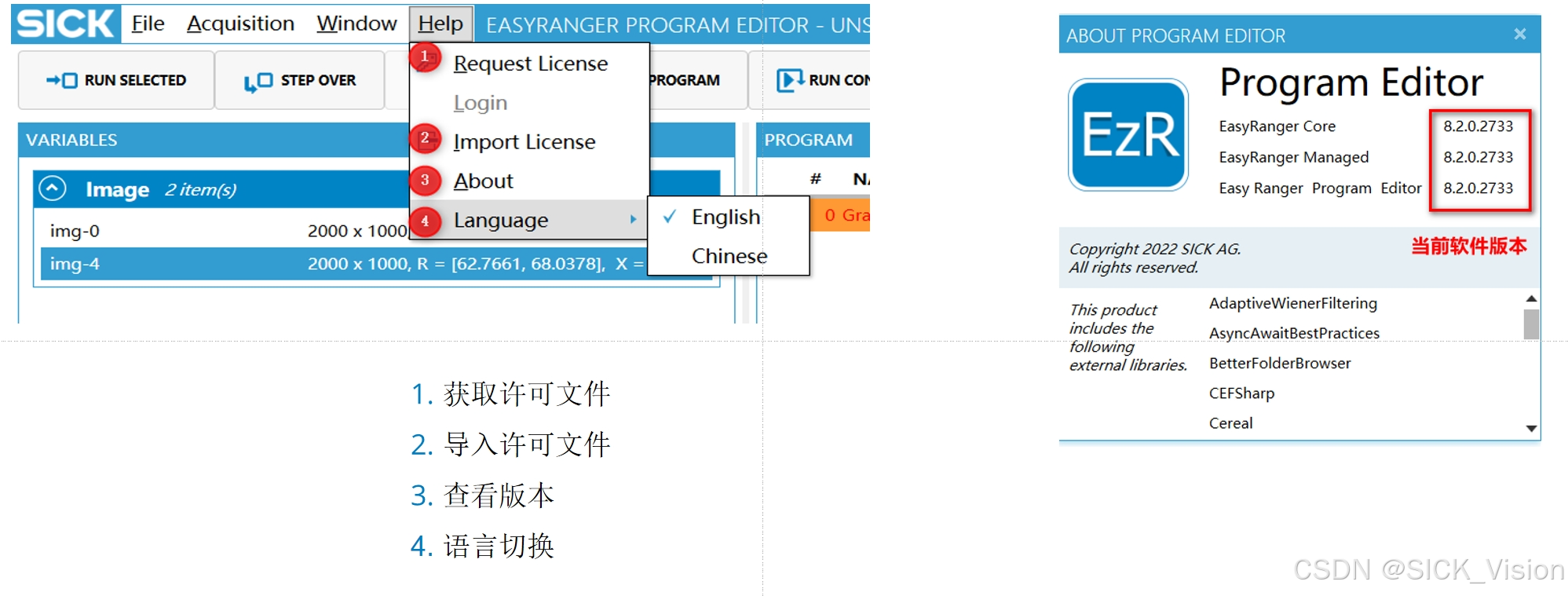
Task: Click the CEFSharp library entry
Action: (1241, 393)
